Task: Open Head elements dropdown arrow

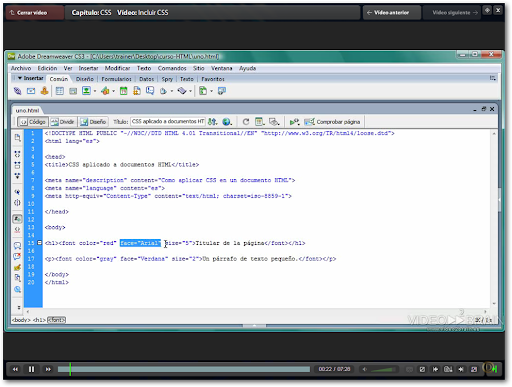Action: coord(172,91)
